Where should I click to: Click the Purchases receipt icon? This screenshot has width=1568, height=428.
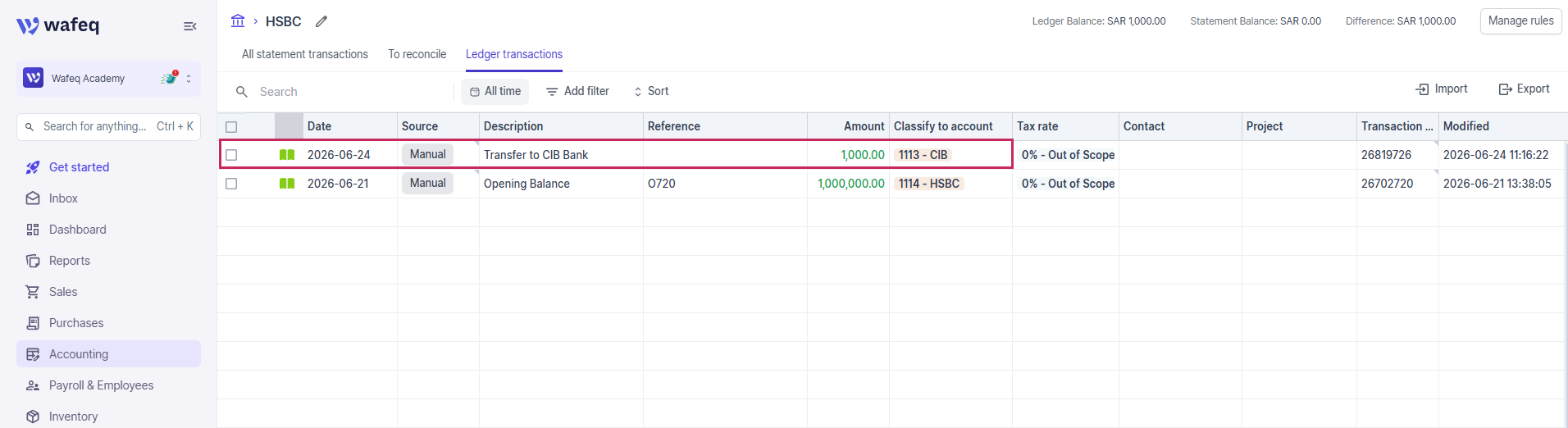pos(33,323)
